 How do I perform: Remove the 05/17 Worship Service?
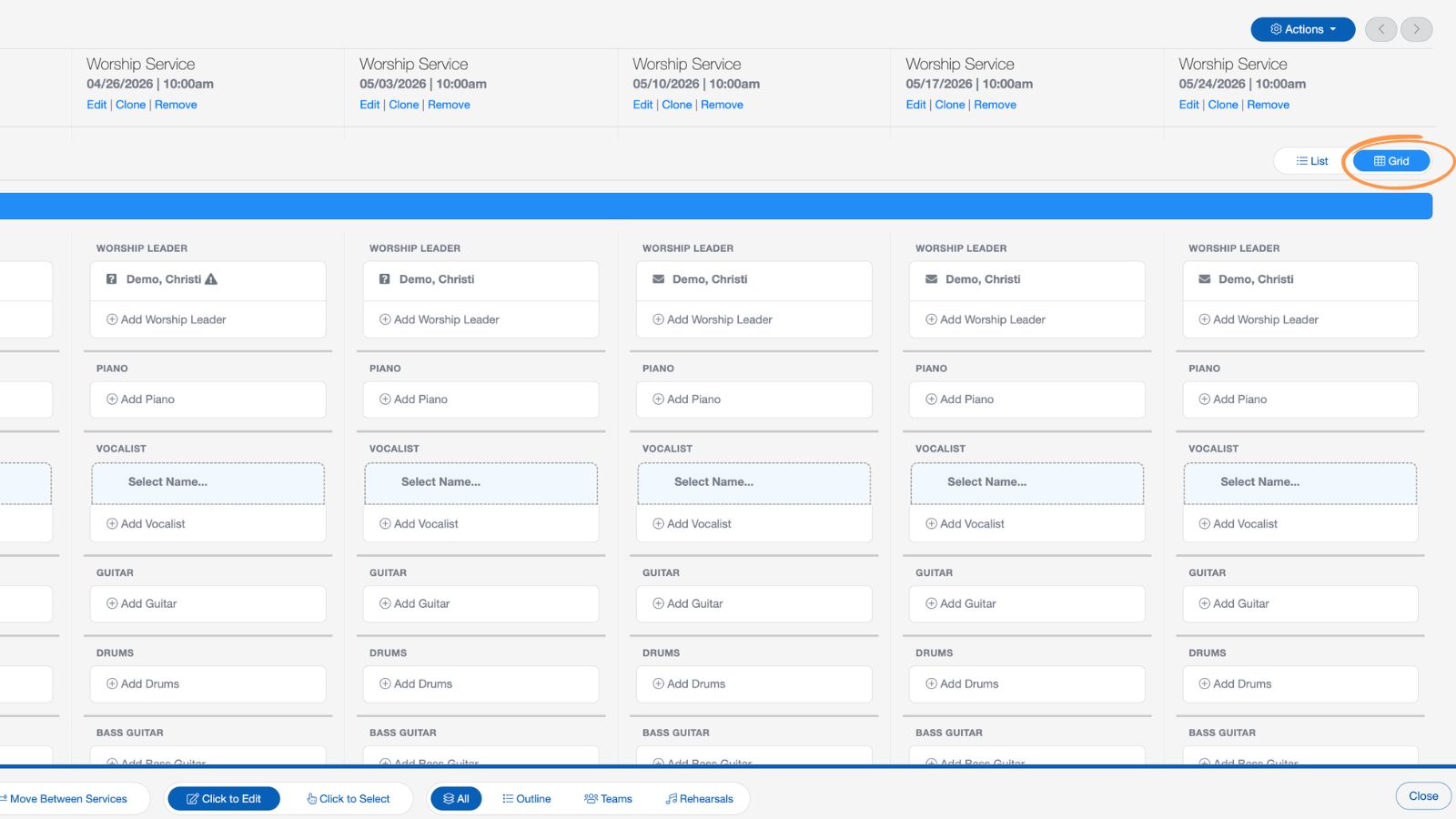coord(995,105)
